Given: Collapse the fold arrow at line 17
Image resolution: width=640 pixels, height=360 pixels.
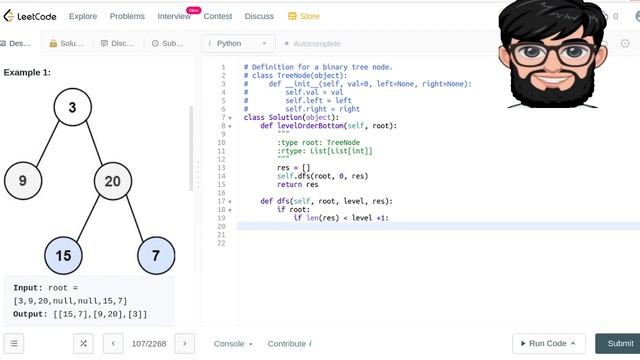Looking at the screenshot, I should (230, 202).
